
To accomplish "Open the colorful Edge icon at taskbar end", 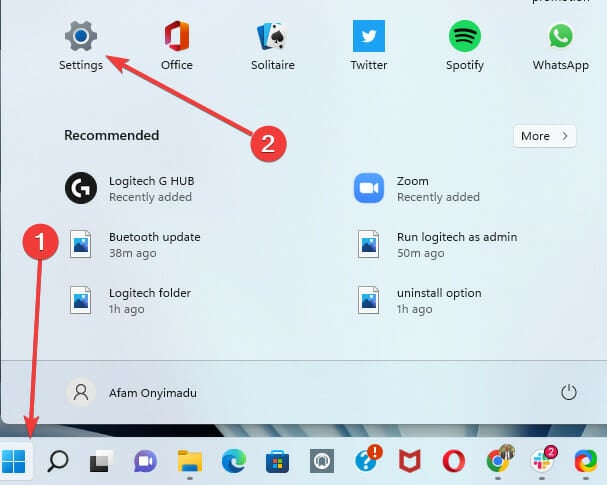I will coord(586,461).
